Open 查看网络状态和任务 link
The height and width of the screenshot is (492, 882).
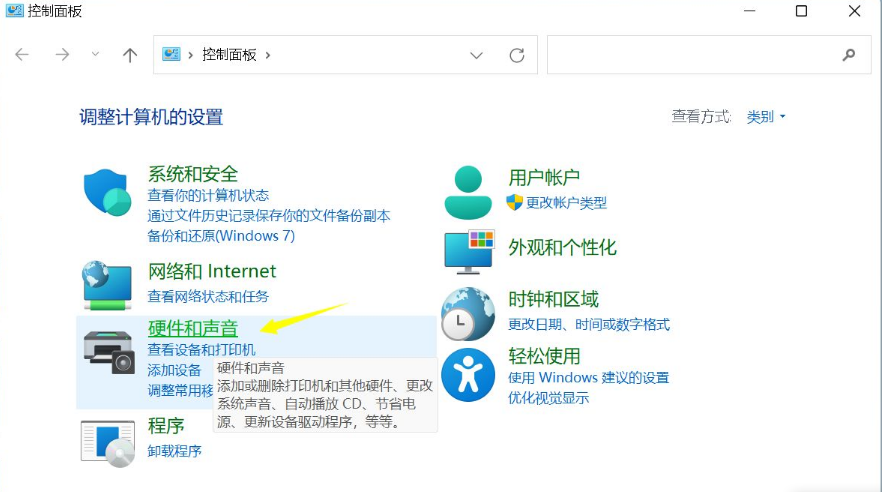click(x=208, y=296)
